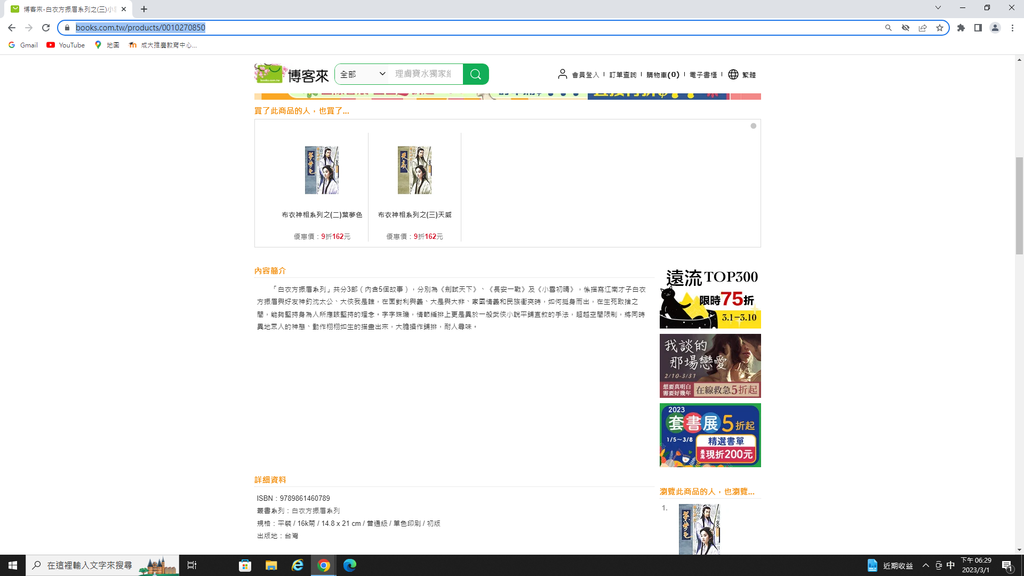Open the Gmail bookmark

(22, 45)
